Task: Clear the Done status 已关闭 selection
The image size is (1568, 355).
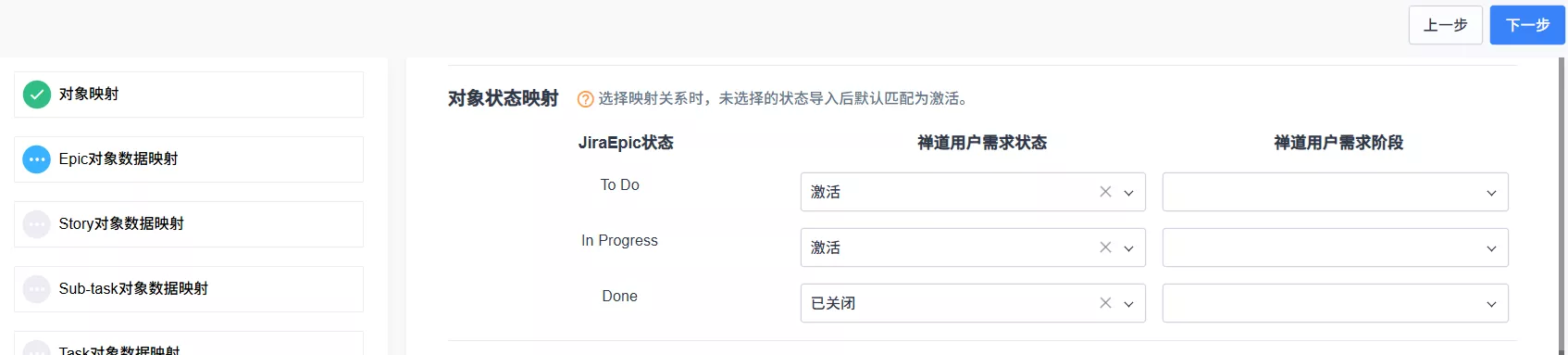Action: [1105, 303]
